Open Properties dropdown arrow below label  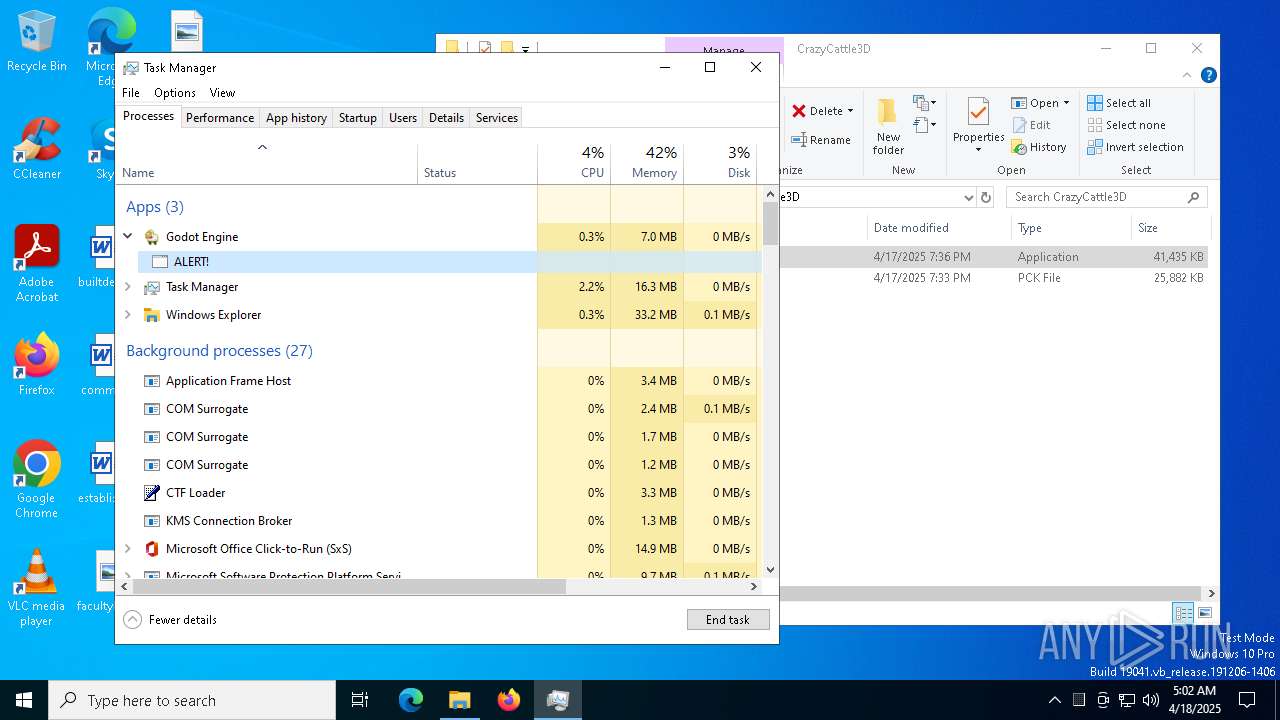point(978,150)
